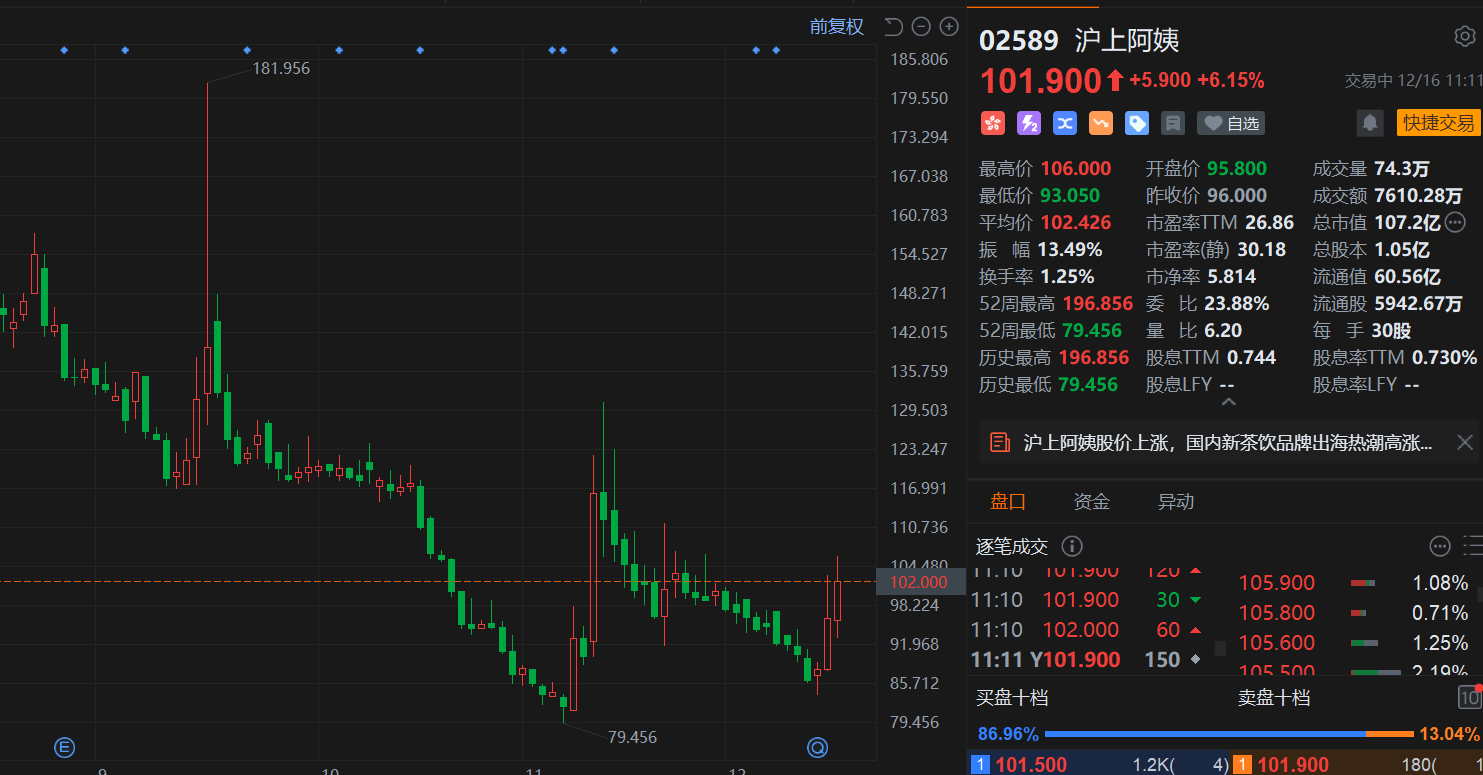1483x775 pixels.
Task: Set a price alert with bell icon
Action: pyautogui.click(x=1370, y=123)
